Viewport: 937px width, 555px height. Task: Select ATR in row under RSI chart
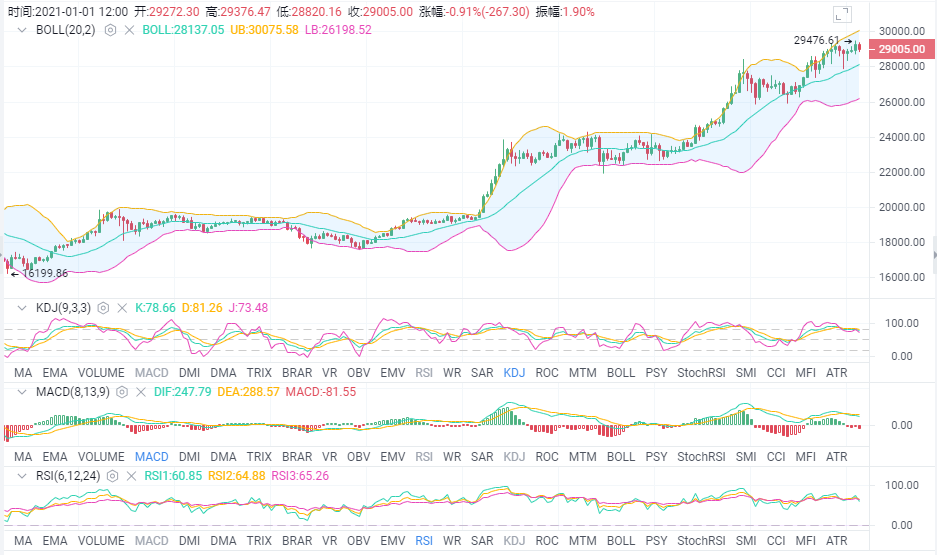point(837,541)
